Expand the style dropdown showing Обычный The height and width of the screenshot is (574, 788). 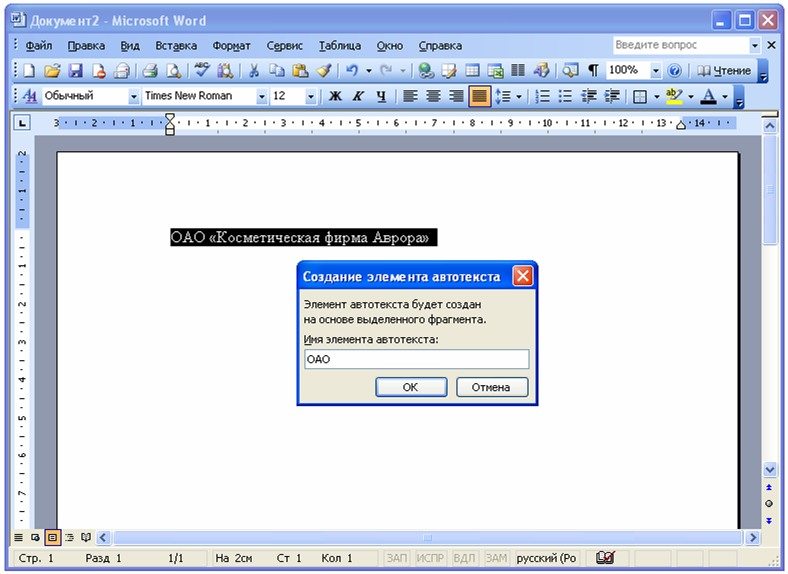(133, 96)
